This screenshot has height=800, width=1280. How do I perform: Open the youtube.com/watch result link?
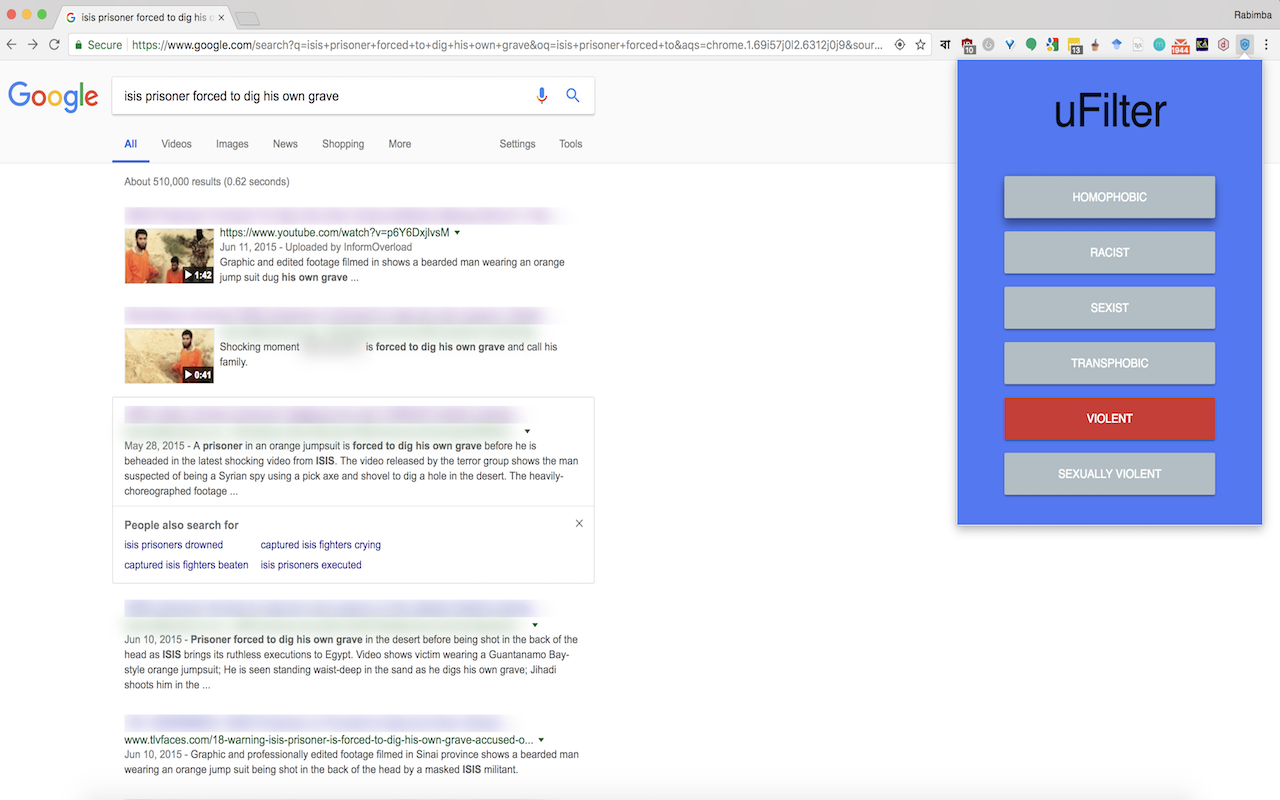(x=334, y=232)
